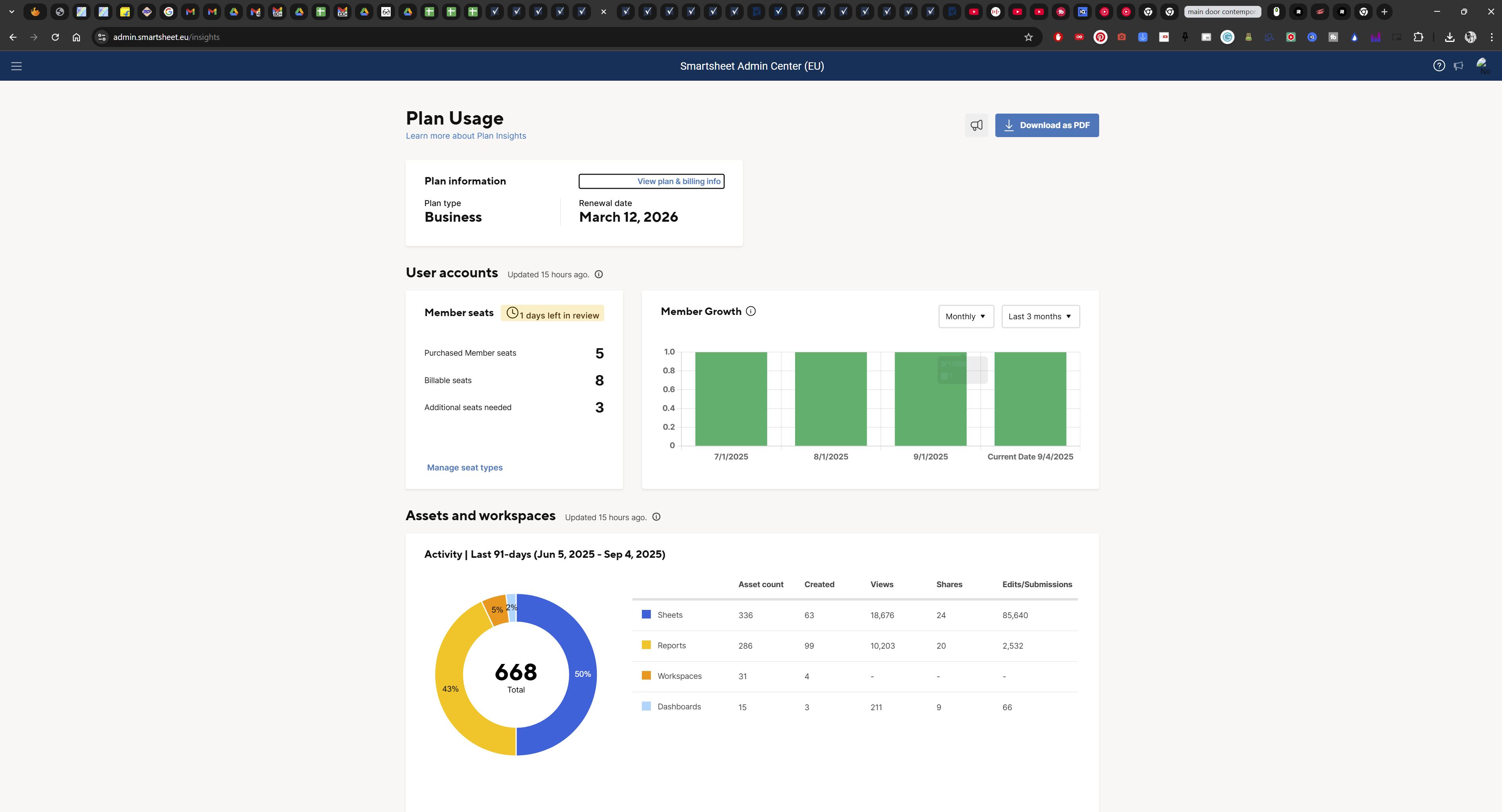Click the Grammarly G extension icon
Image resolution: width=1502 pixels, height=812 pixels.
1227,37
